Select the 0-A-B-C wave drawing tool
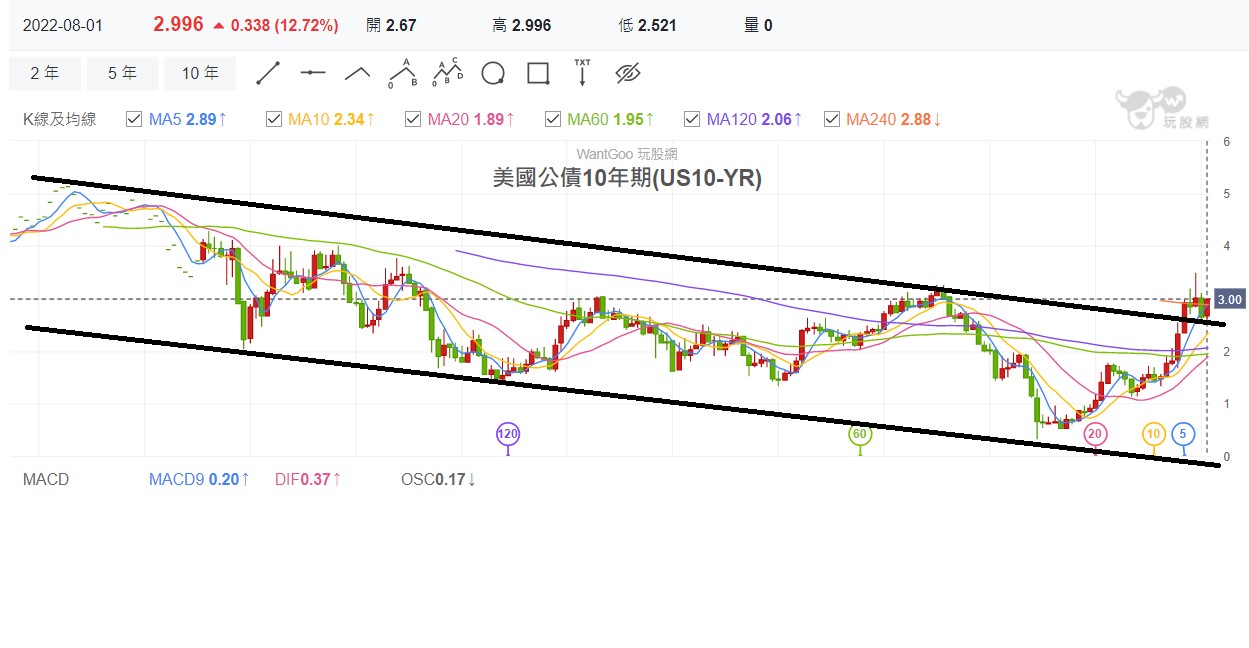Viewport: 1249px width, 648px height. (x=448, y=73)
